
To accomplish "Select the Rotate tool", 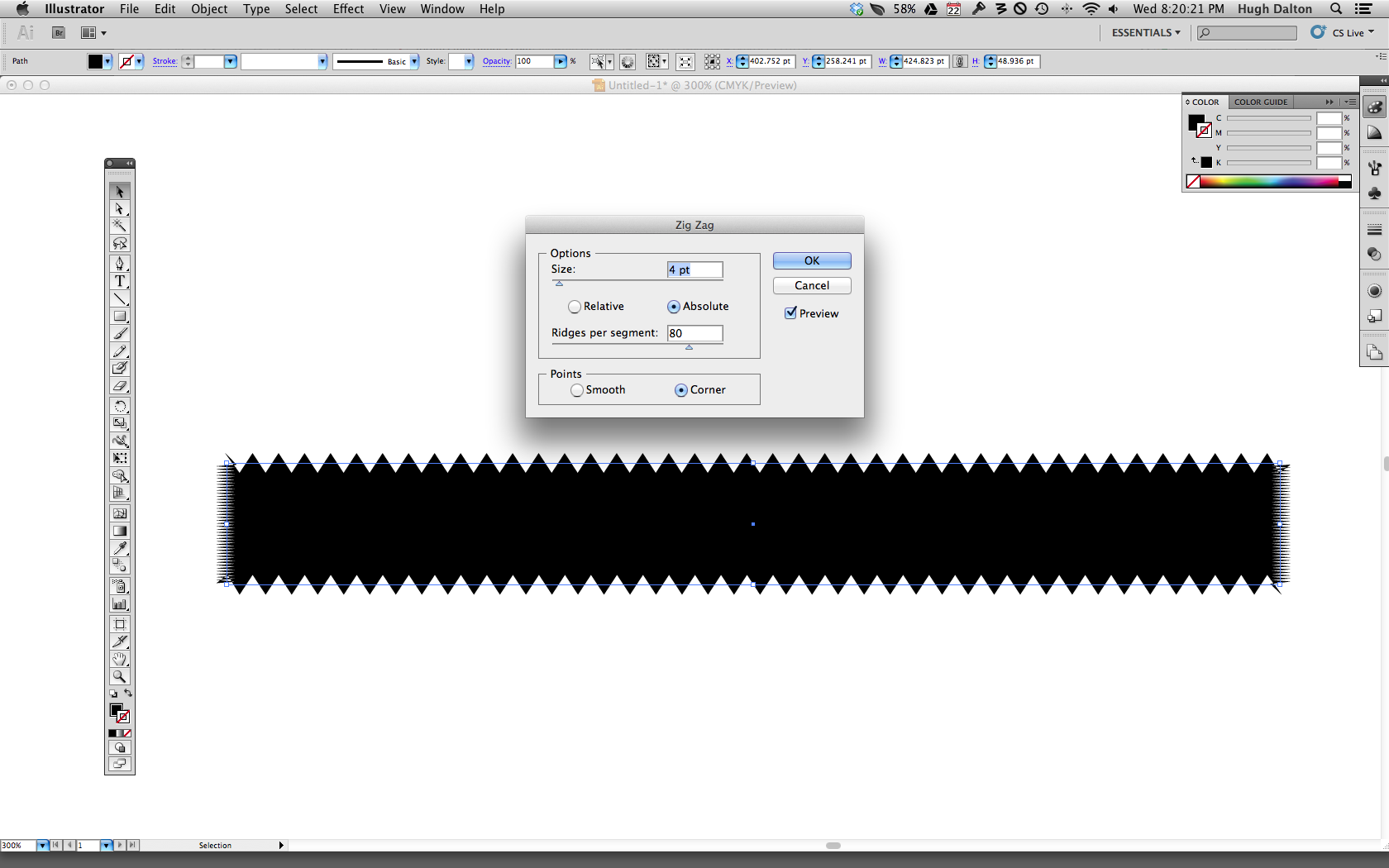I will (x=120, y=406).
